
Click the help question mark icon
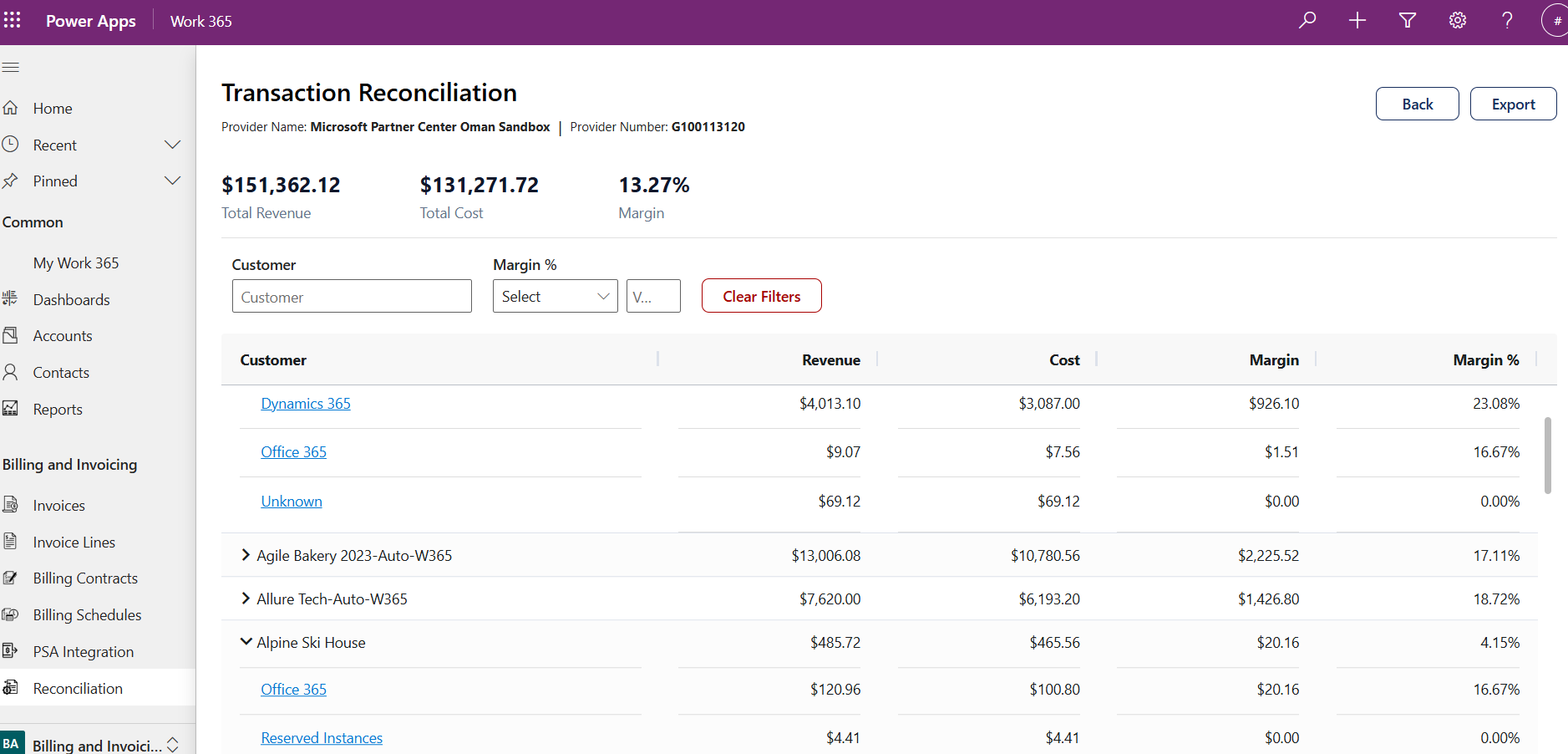click(1508, 20)
